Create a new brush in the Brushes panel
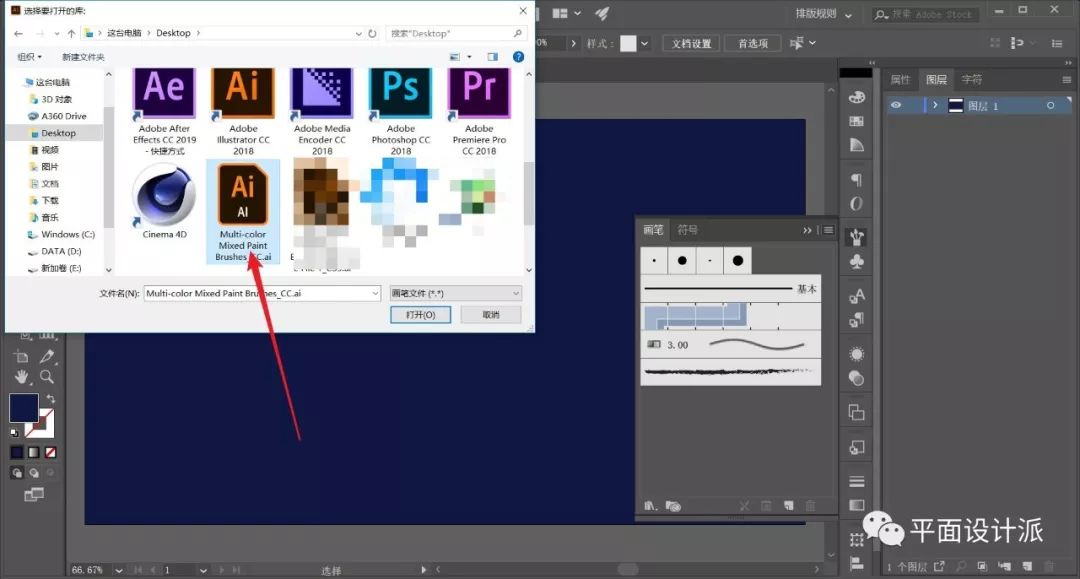 pos(789,506)
